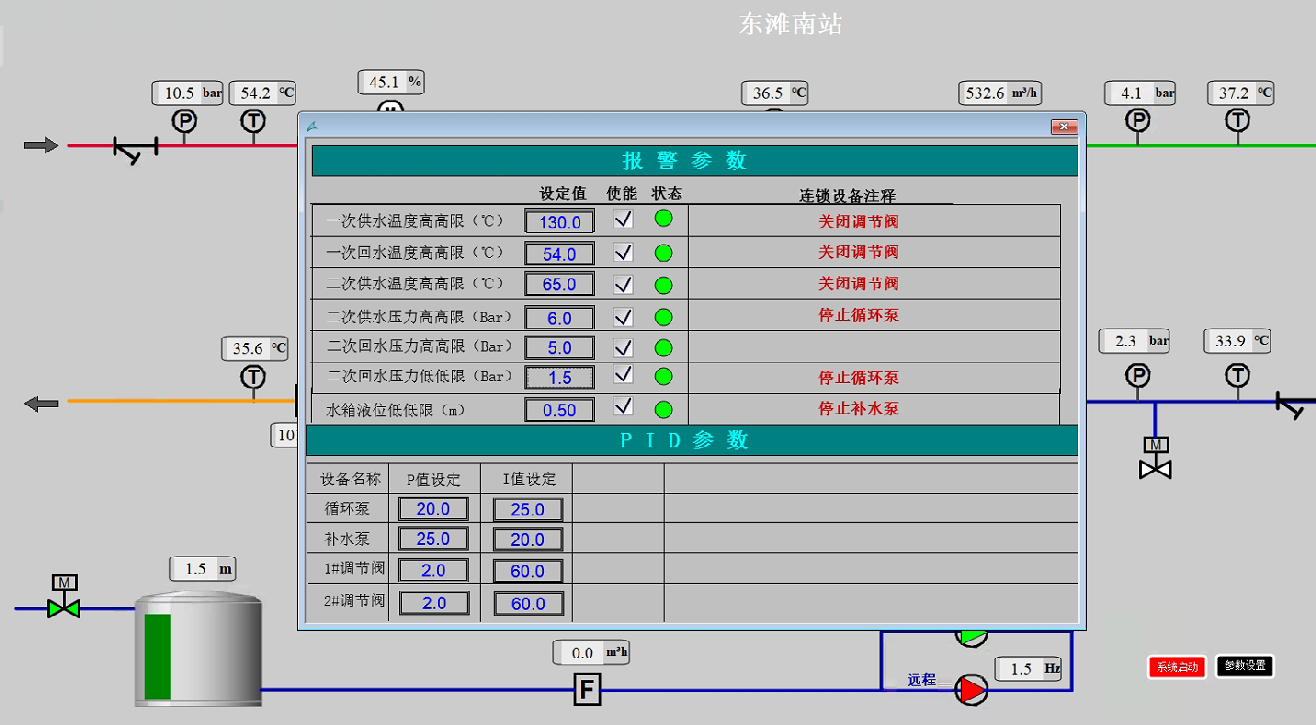This screenshot has width=1316, height=725.
Task: Click the 1#调节阀 I value 60.0 field
Action: [x=528, y=571]
